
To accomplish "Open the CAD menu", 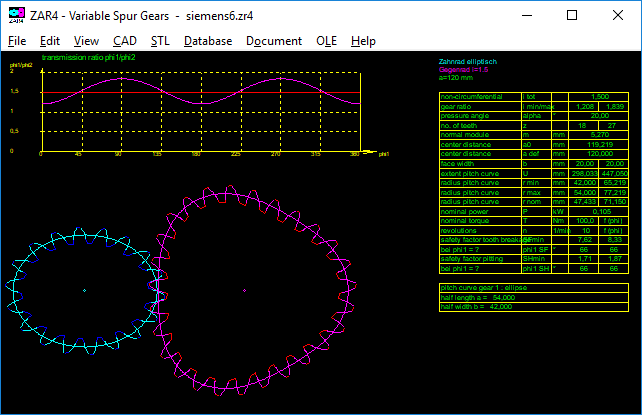I will pos(125,41).
